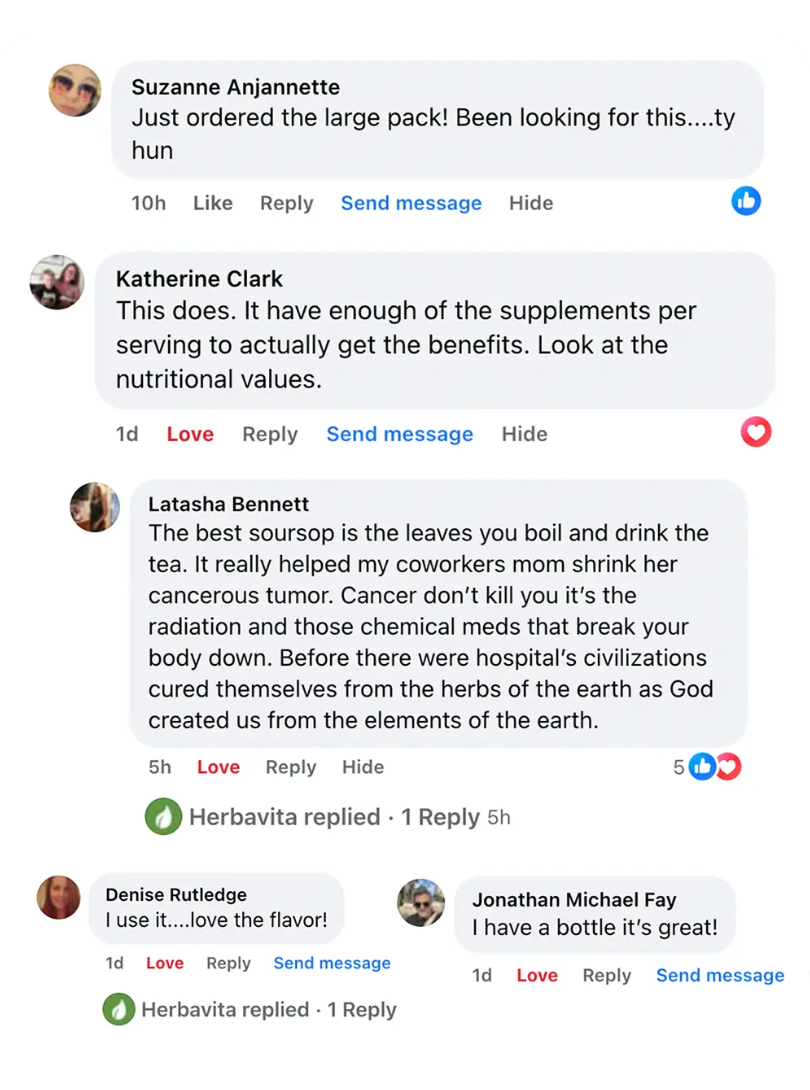Image resolution: width=810 pixels, height=1090 pixels.
Task: Send a message to Denise Rutledge
Action: (332, 963)
